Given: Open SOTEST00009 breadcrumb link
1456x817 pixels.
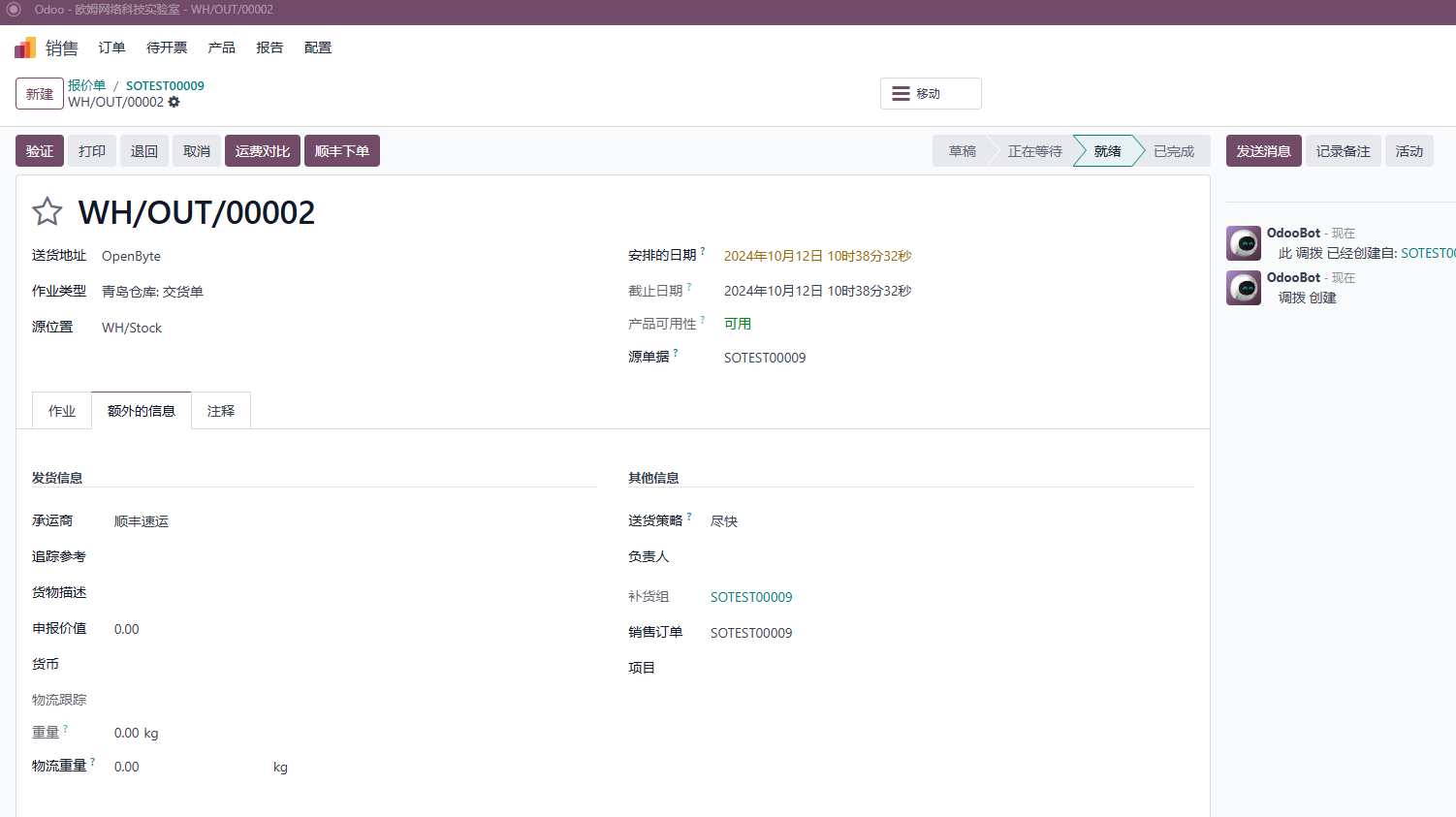Looking at the screenshot, I should (165, 85).
